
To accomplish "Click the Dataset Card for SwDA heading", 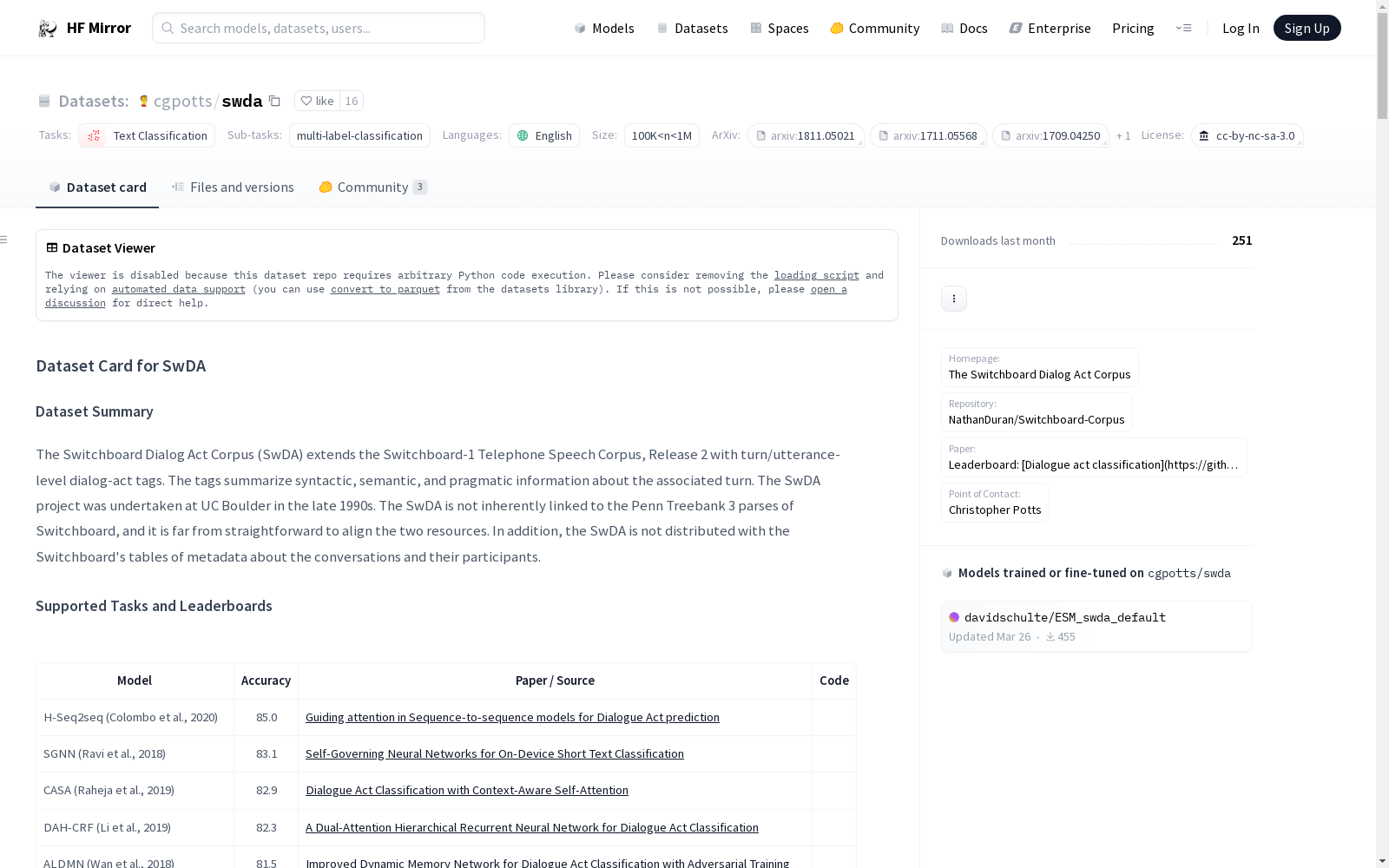I will (121, 365).
